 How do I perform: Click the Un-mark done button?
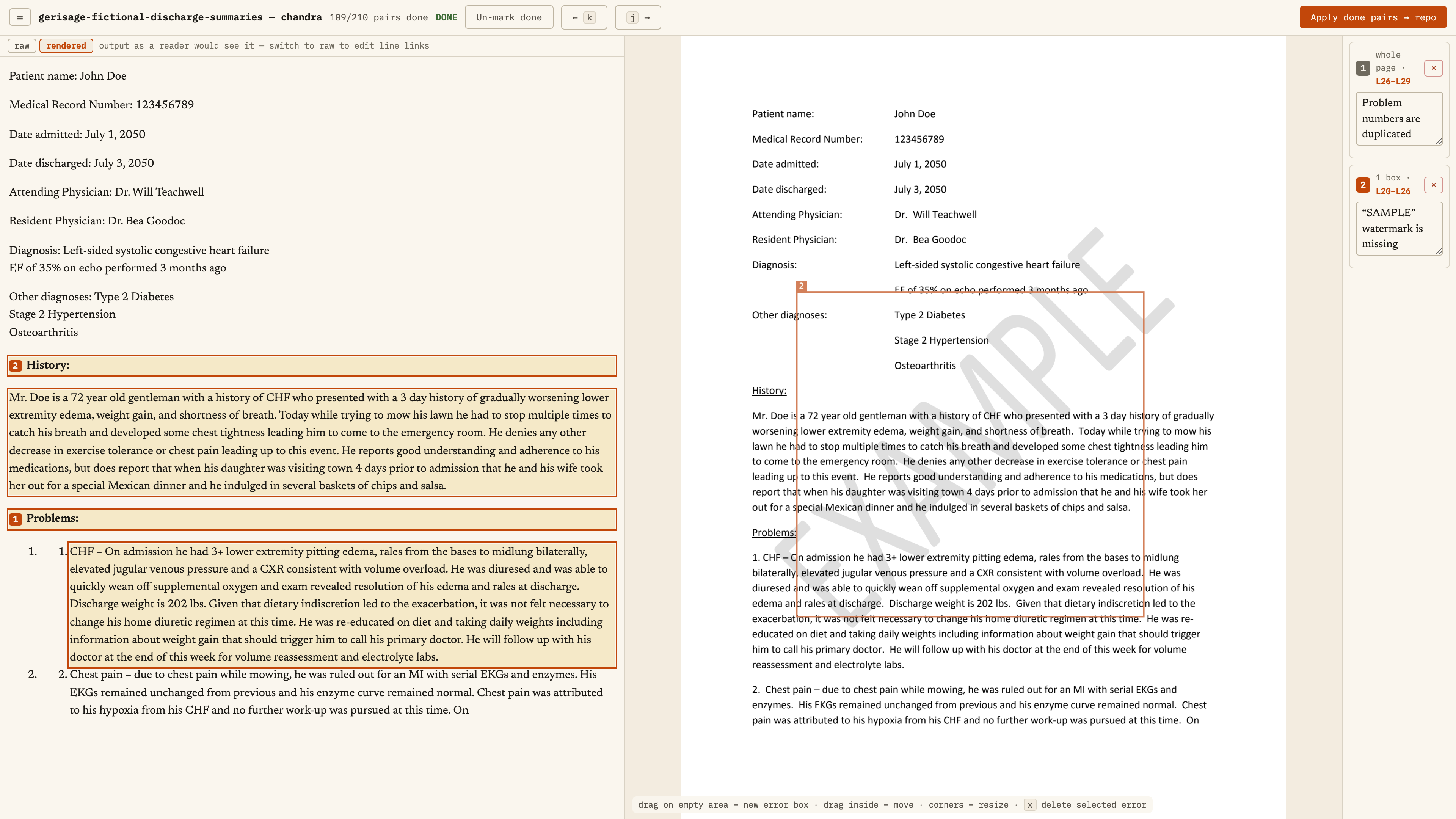point(509,17)
